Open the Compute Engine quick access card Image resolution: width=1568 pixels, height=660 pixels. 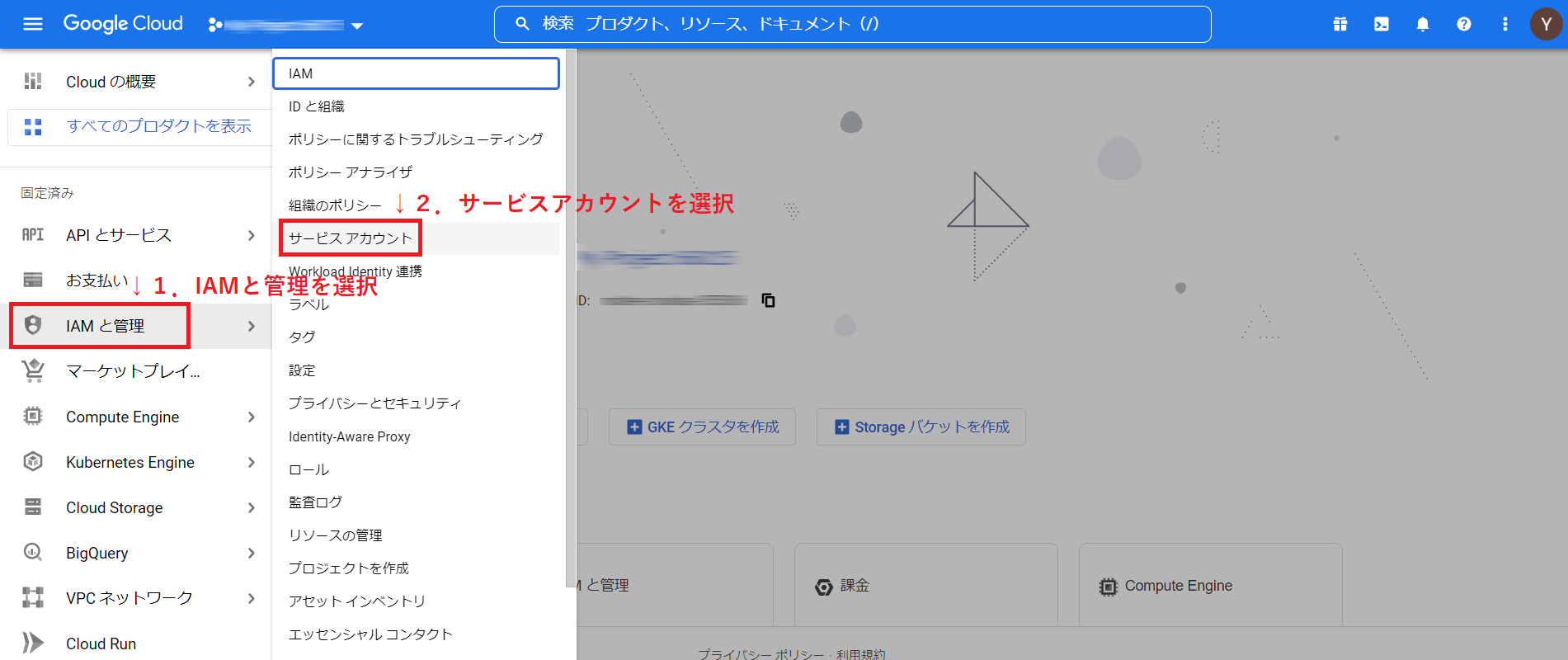tap(1210, 585)
